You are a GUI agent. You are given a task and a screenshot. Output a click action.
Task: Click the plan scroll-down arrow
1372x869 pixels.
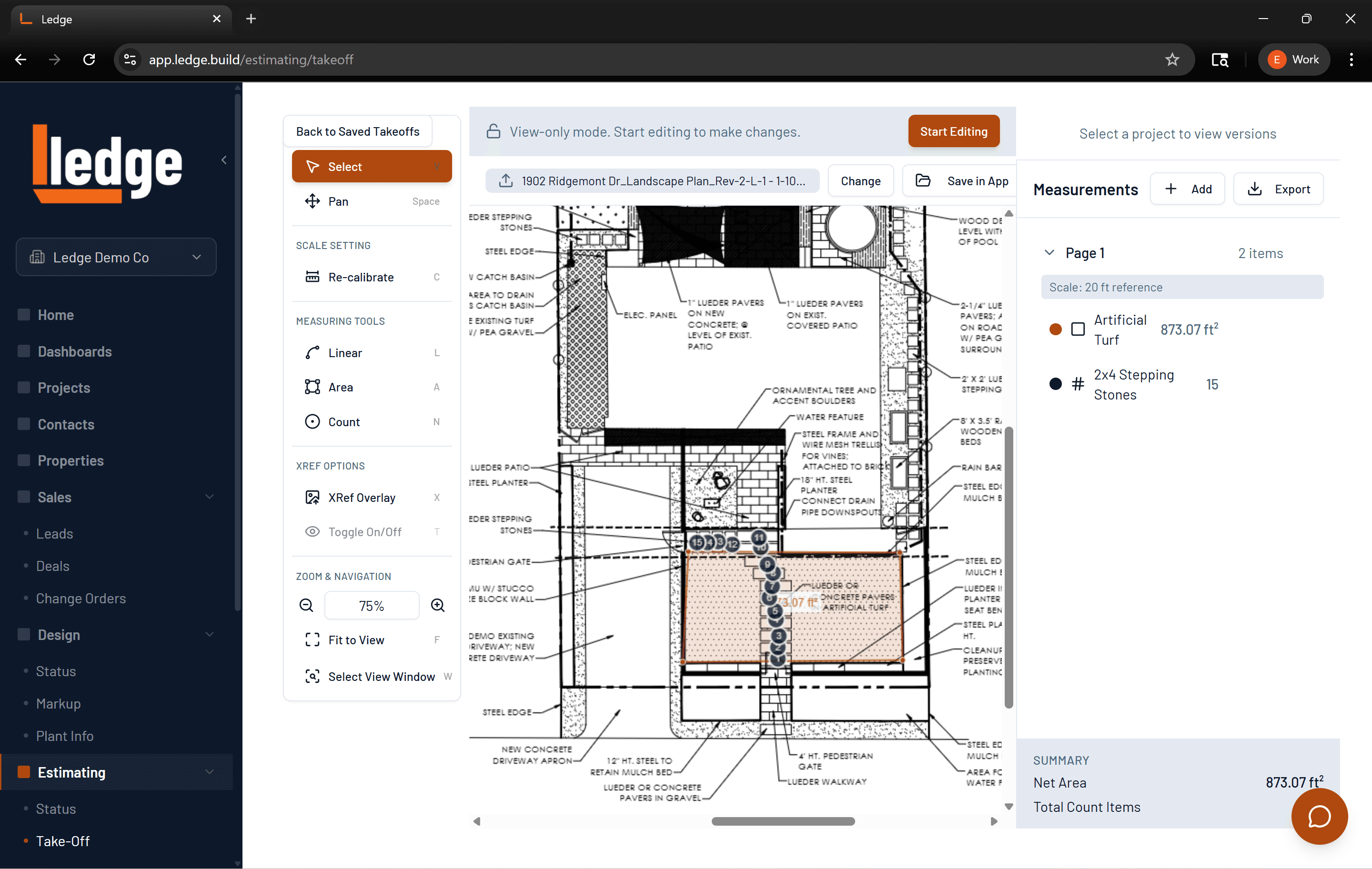(x=1009, y=806)
